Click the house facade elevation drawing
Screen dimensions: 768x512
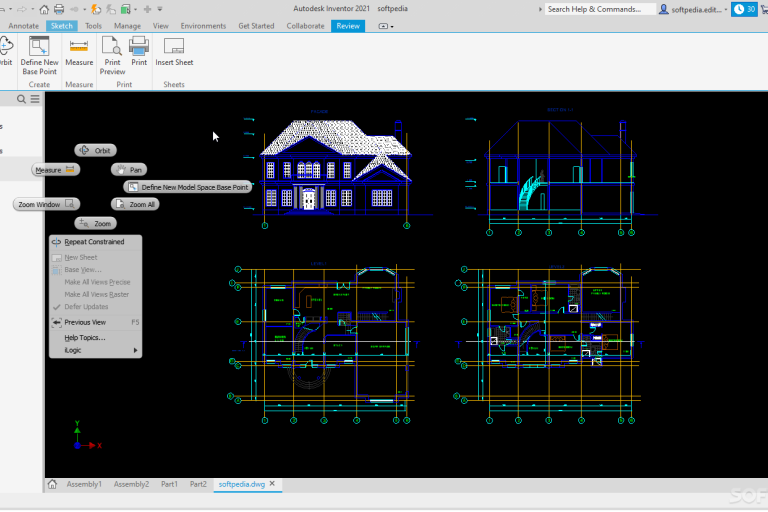click(x=336, y=169)
